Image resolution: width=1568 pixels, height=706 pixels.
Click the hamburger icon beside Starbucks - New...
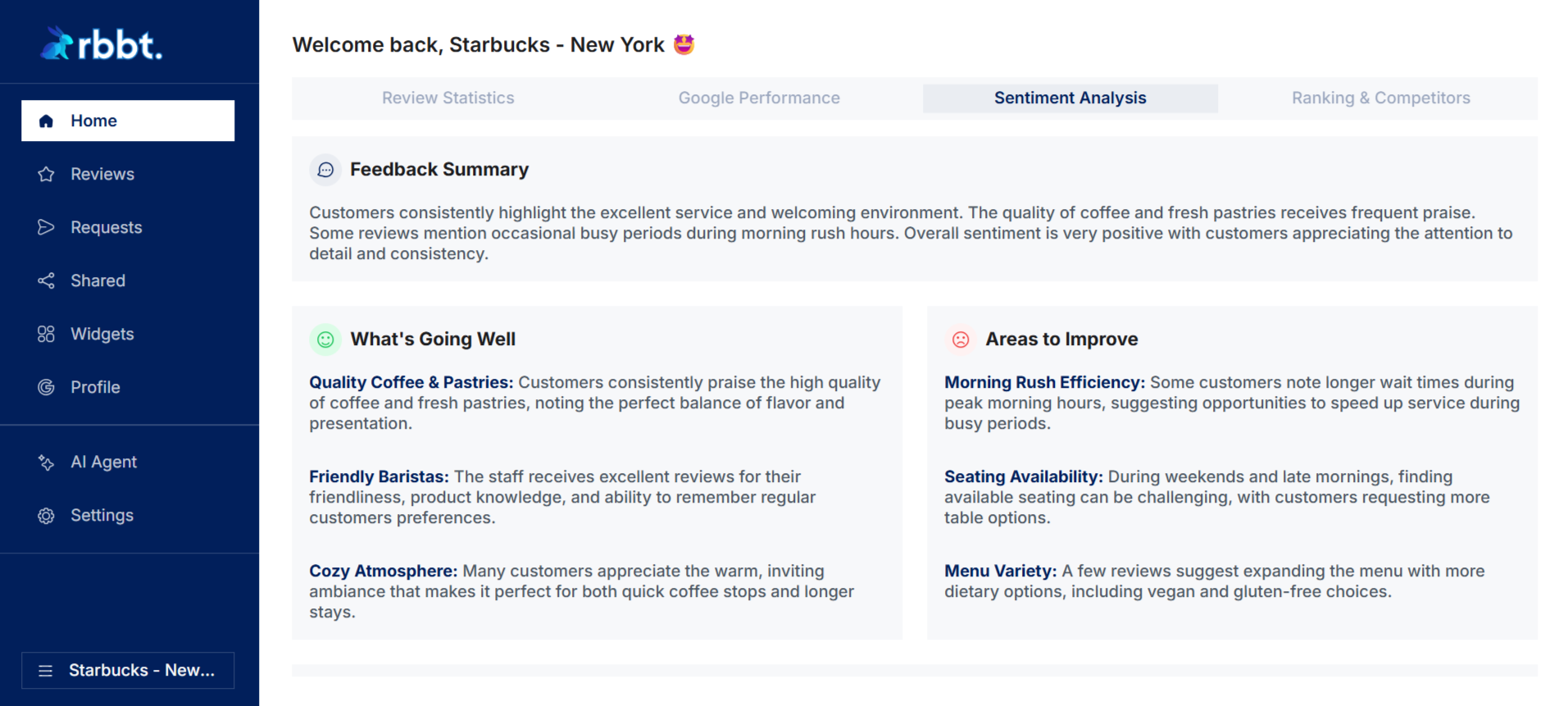click(x=45, y=670)
